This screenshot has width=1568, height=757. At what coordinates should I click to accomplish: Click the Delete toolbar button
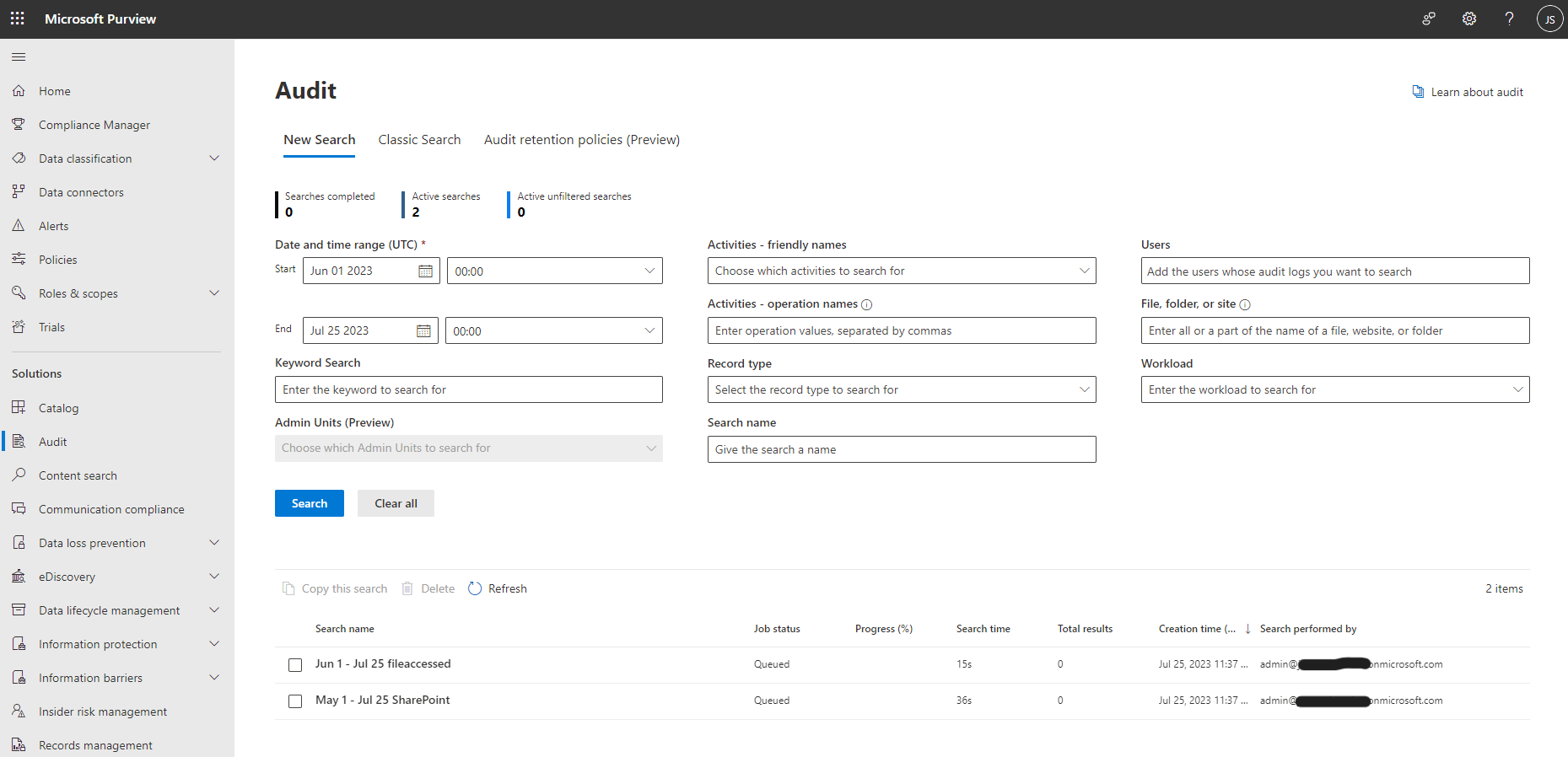point(428,588)
